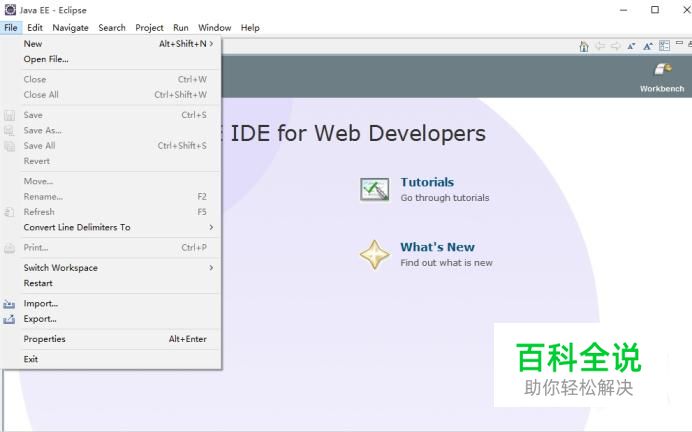Open the Tutorials link
The height and width of the screenshot is (432, 692).
coord(427,182)
